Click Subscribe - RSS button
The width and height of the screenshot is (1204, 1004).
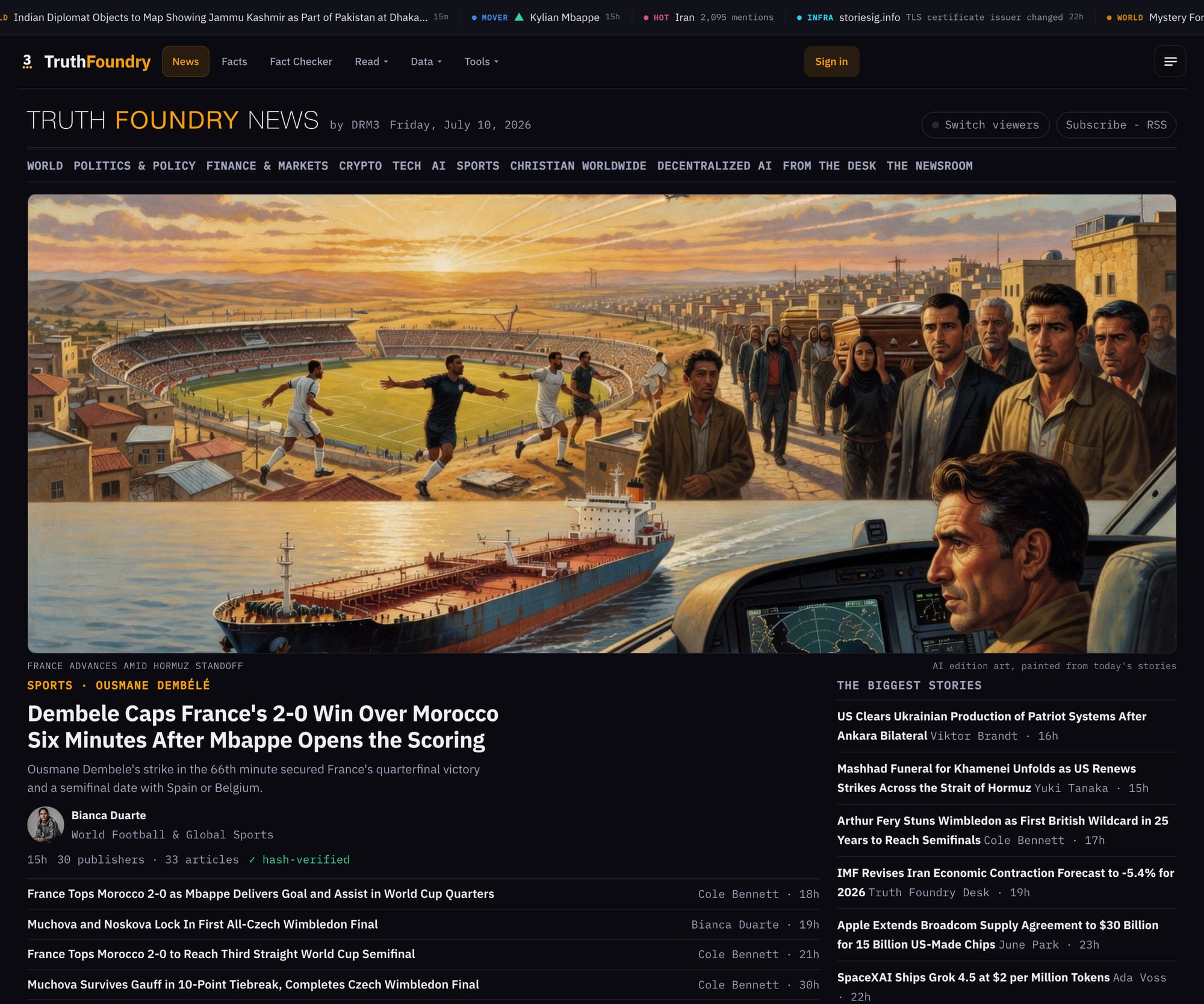tap(1116, 125)
